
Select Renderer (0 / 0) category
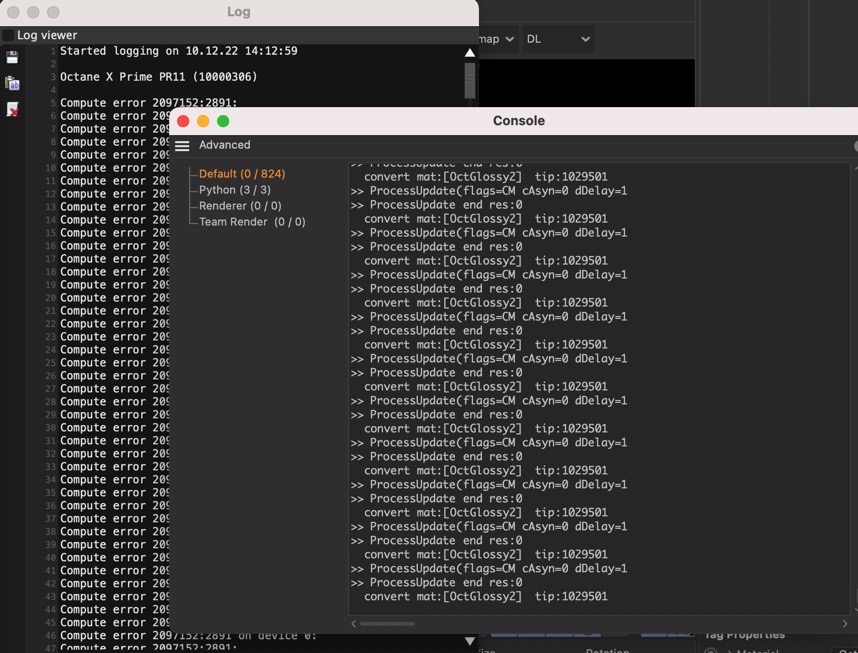point(240,206)
